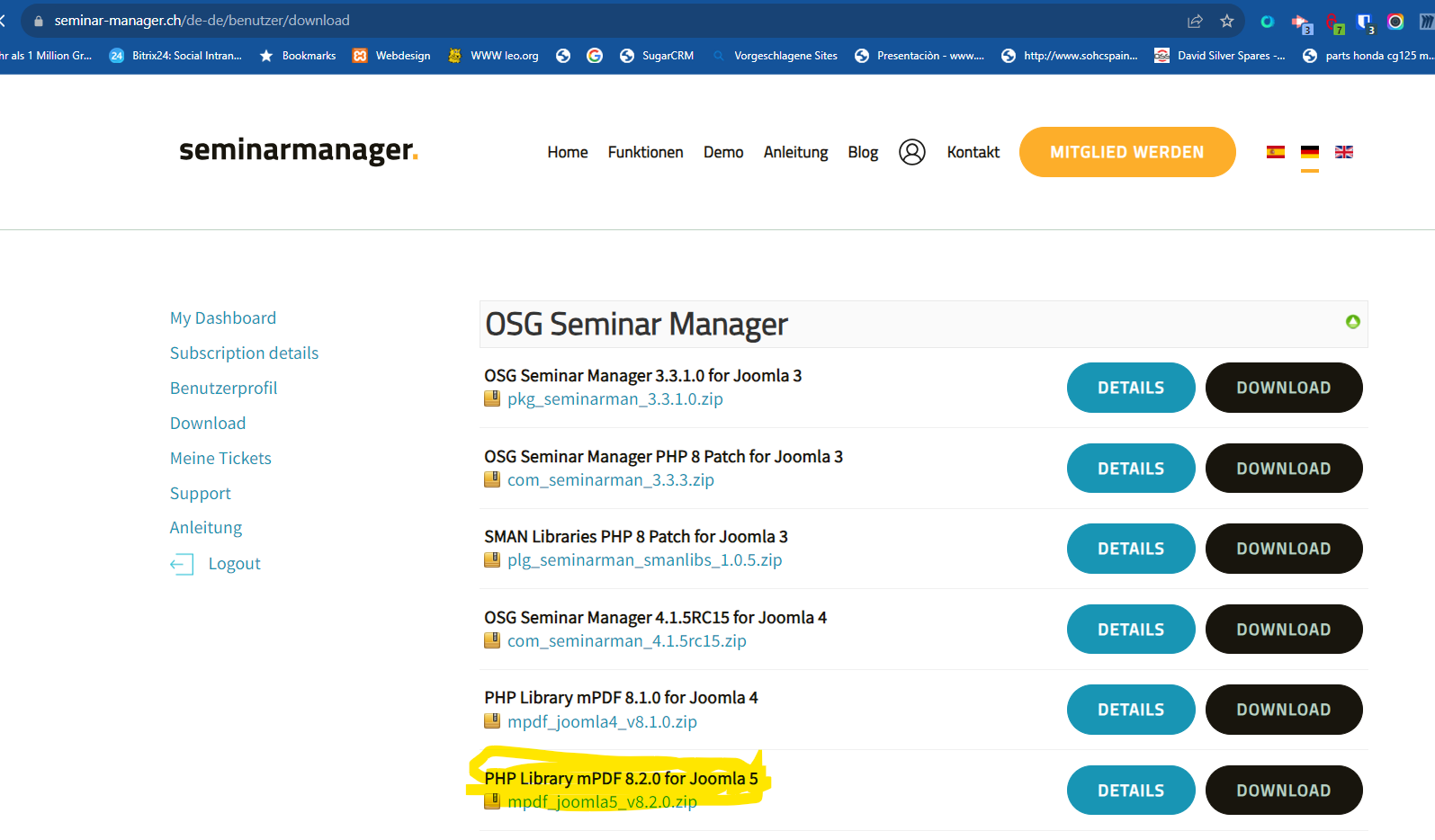Screen dimensions: 1435x840
Task: Show details for Seminar Manager 4.1.5RC15
Action: click(1131, 630)
